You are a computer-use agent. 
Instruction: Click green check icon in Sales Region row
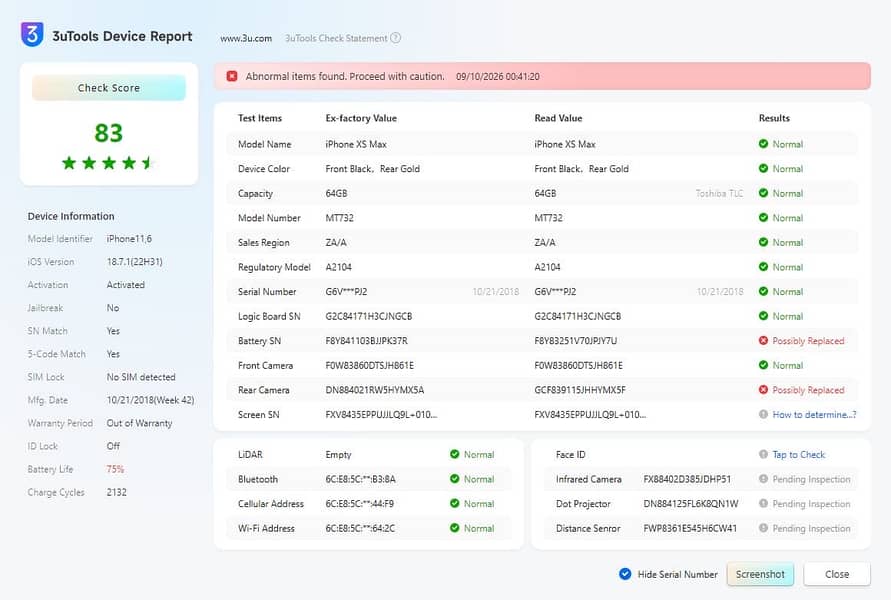[763, 242]
